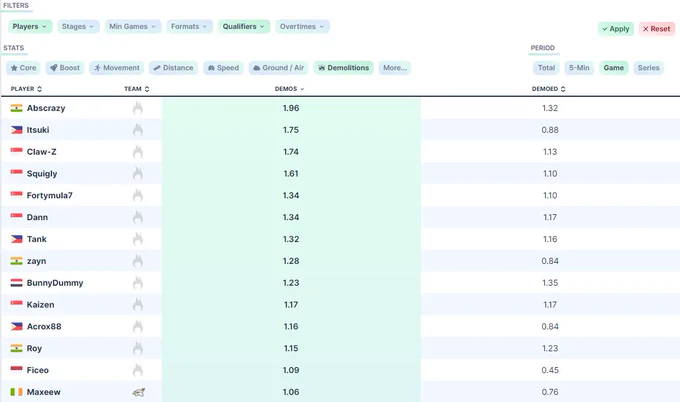Click the team logo in Squigly's row
680x402 pixels.
(137, 173)
